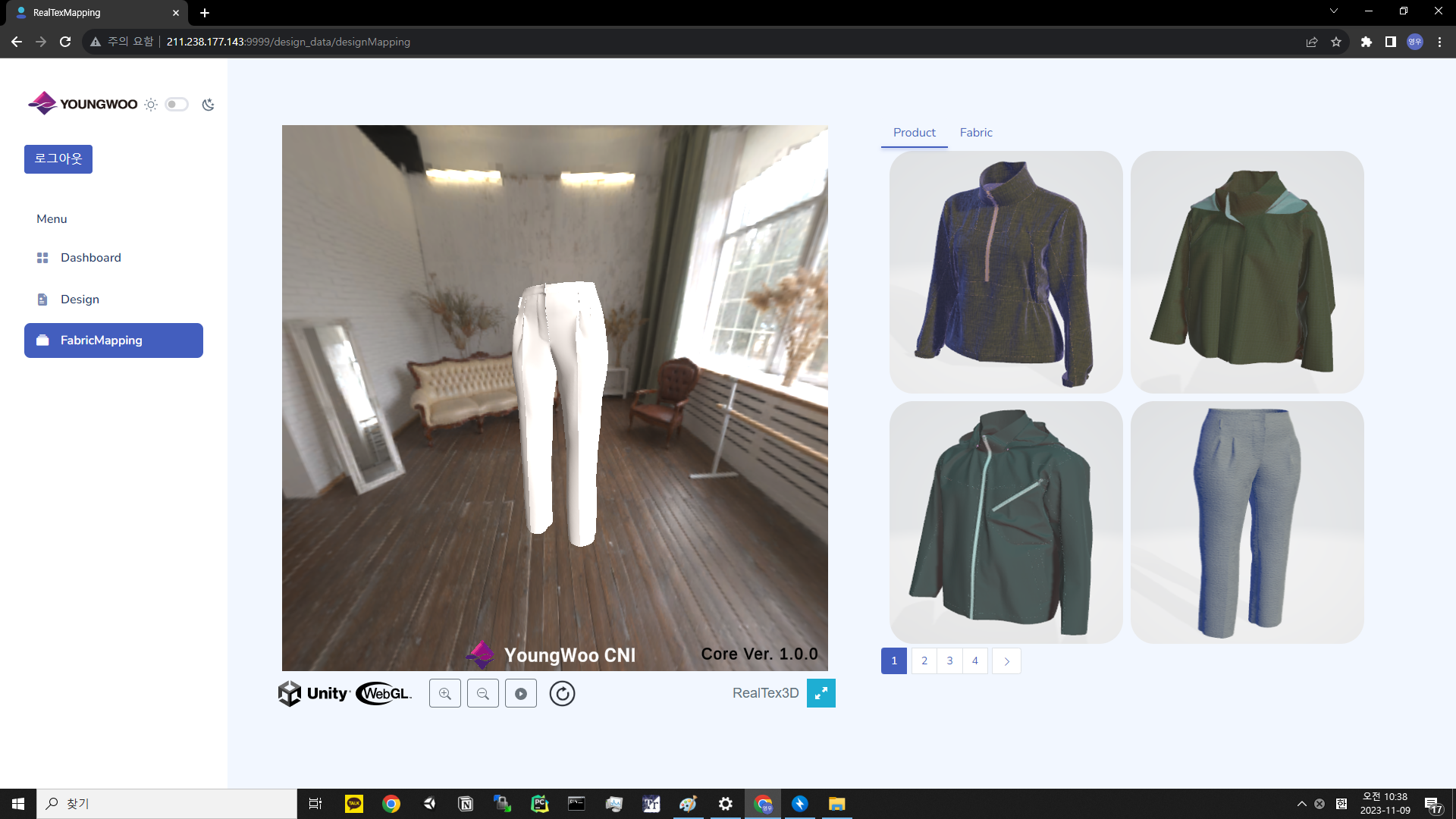Open Design from the sidebar menu
Screen dimensions: 1456x819
click(x=80, y=300)
